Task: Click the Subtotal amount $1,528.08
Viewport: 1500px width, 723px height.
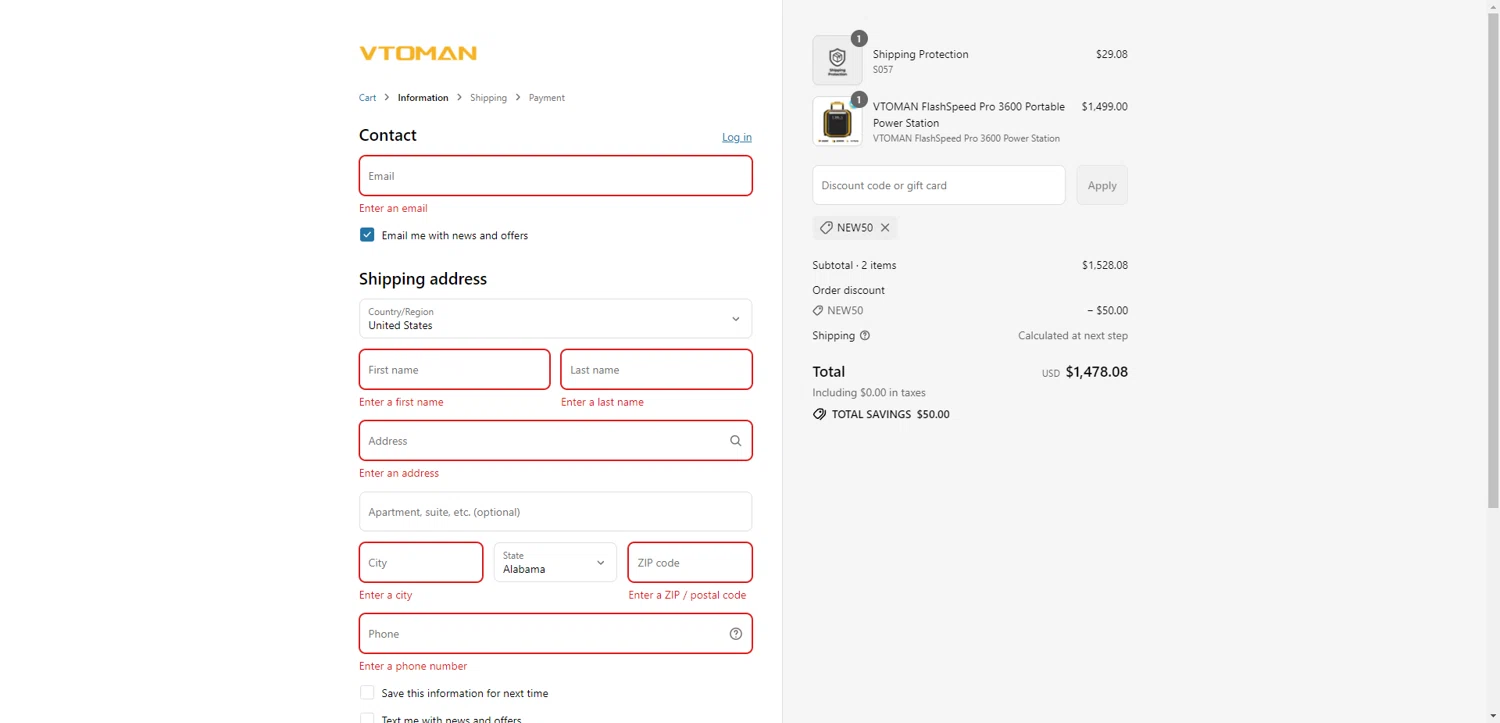Action: (x=1104, y=266)
